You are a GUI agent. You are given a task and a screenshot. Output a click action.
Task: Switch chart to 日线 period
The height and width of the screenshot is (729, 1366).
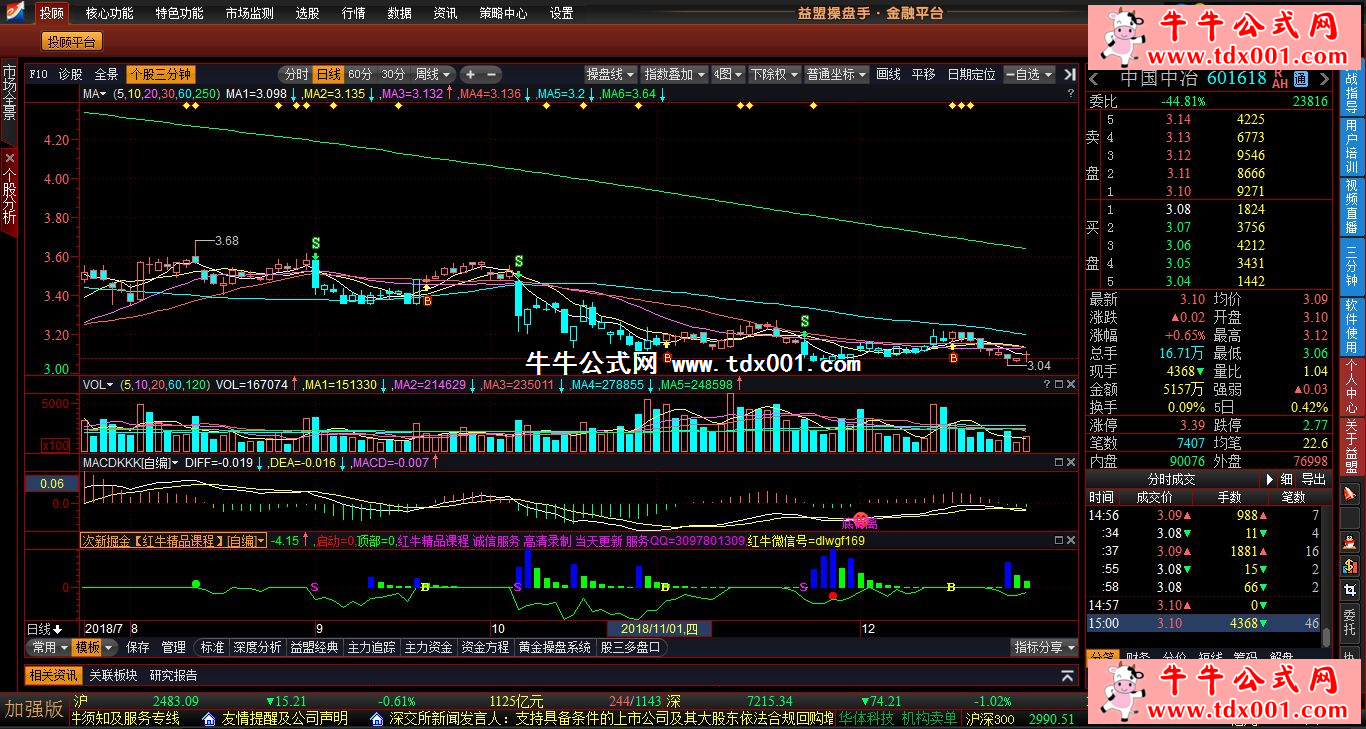[328, 74]
